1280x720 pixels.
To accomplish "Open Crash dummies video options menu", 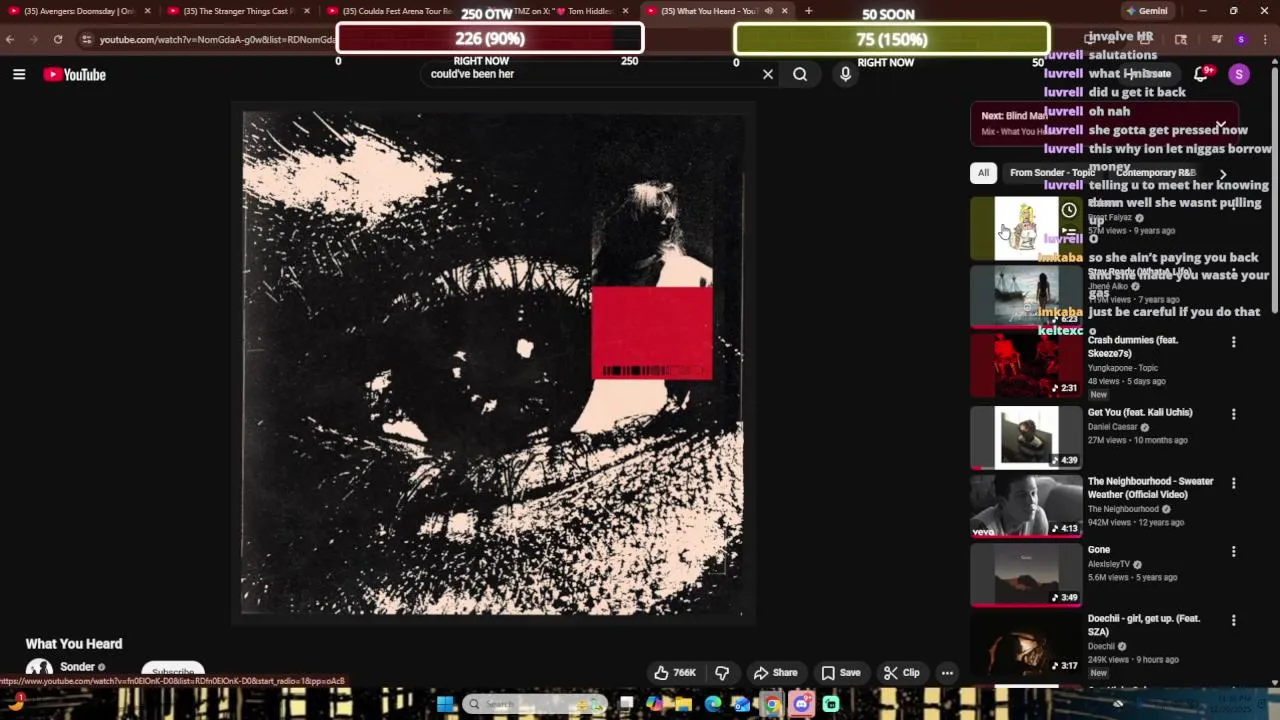I will [1233, 342].
